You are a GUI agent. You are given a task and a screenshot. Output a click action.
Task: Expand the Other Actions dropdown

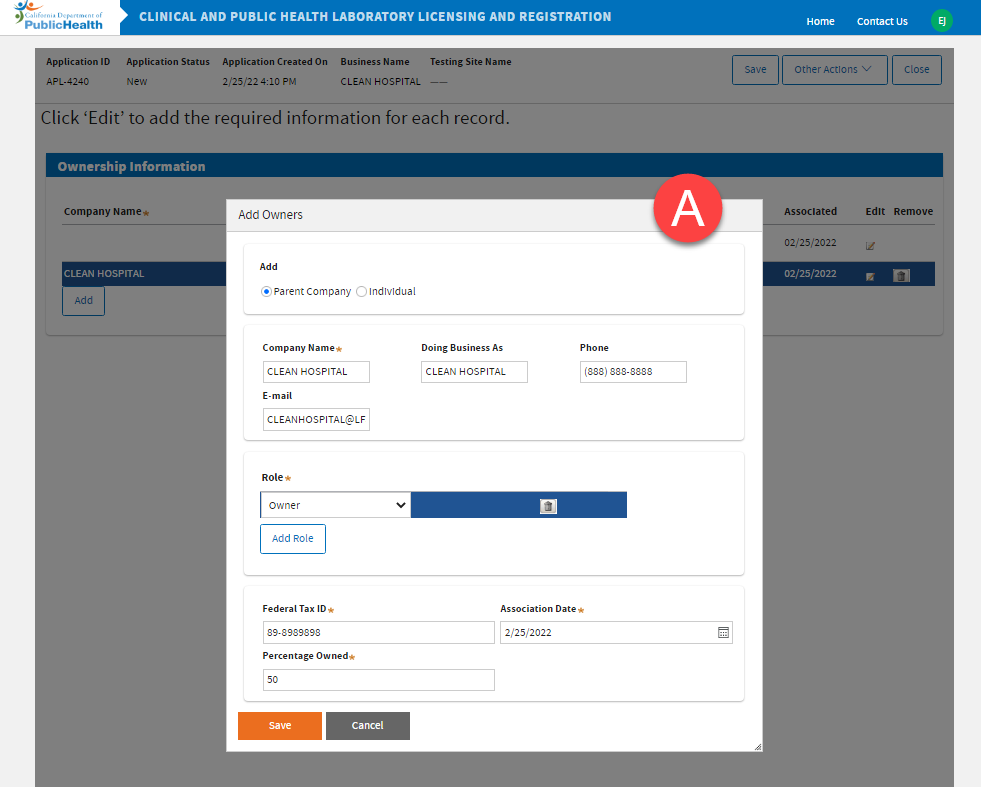click(835, 69)
